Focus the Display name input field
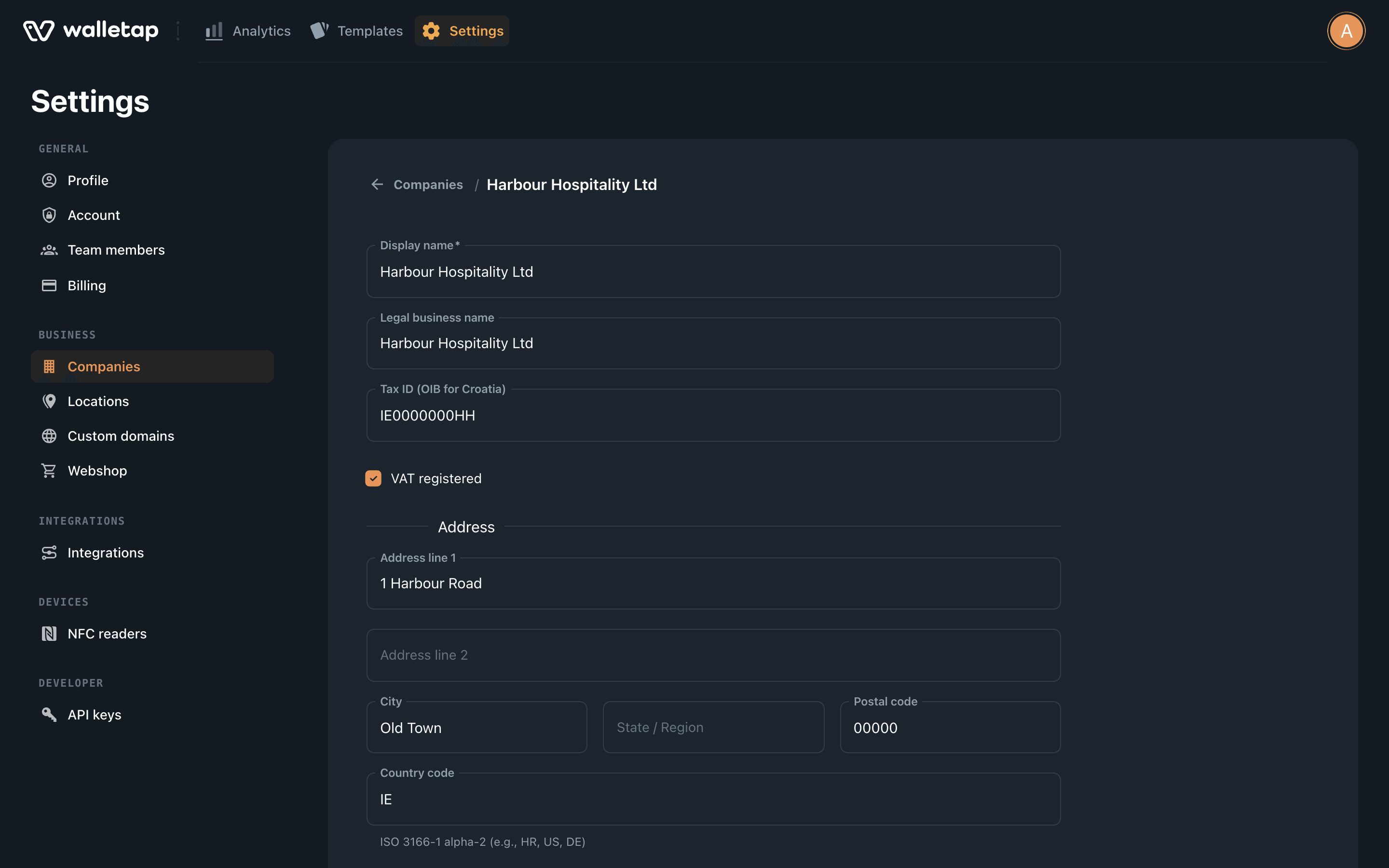Image resolution: width=1389 pixels, height=868 pixels. click(713, 271)
